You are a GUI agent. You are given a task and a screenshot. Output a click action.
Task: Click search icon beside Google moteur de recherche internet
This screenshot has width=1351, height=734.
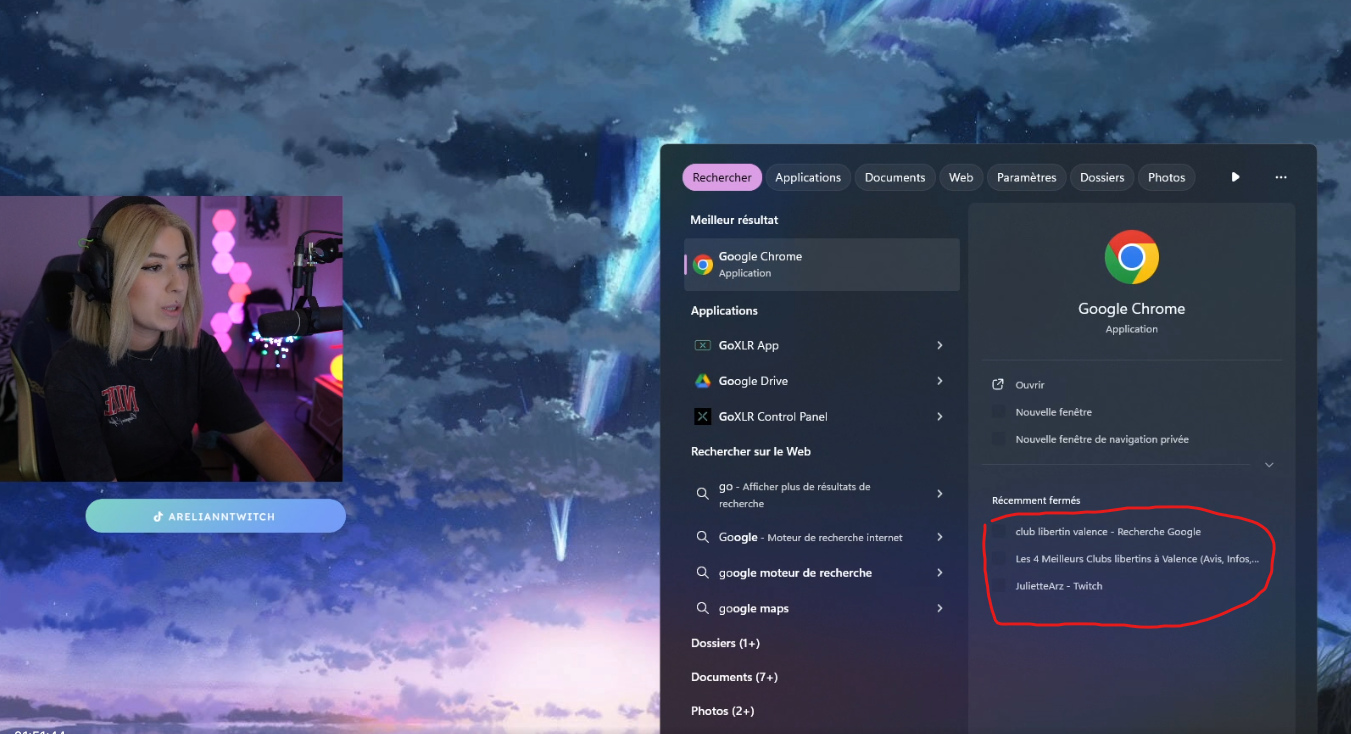702,537
